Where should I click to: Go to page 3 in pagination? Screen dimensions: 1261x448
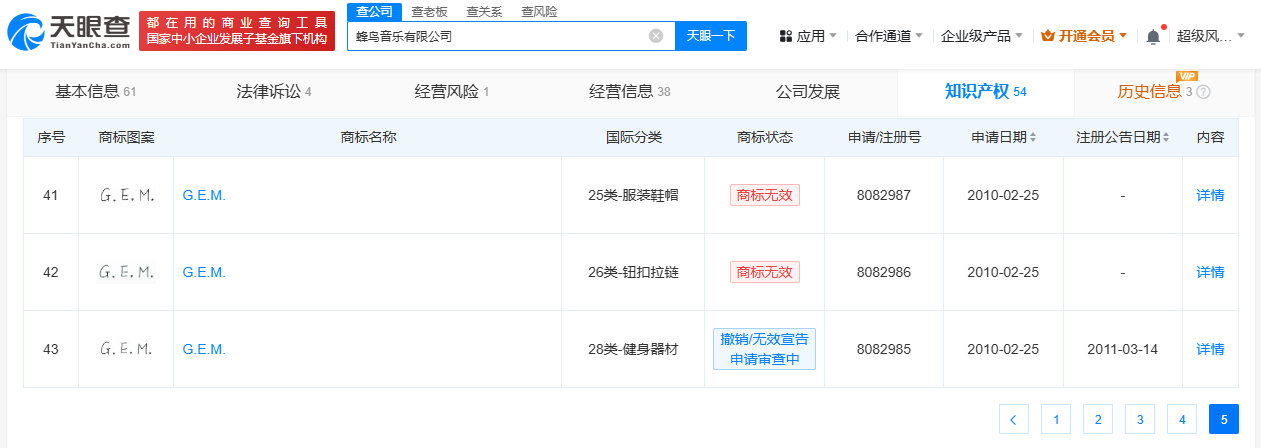(x=1140, y=419)
